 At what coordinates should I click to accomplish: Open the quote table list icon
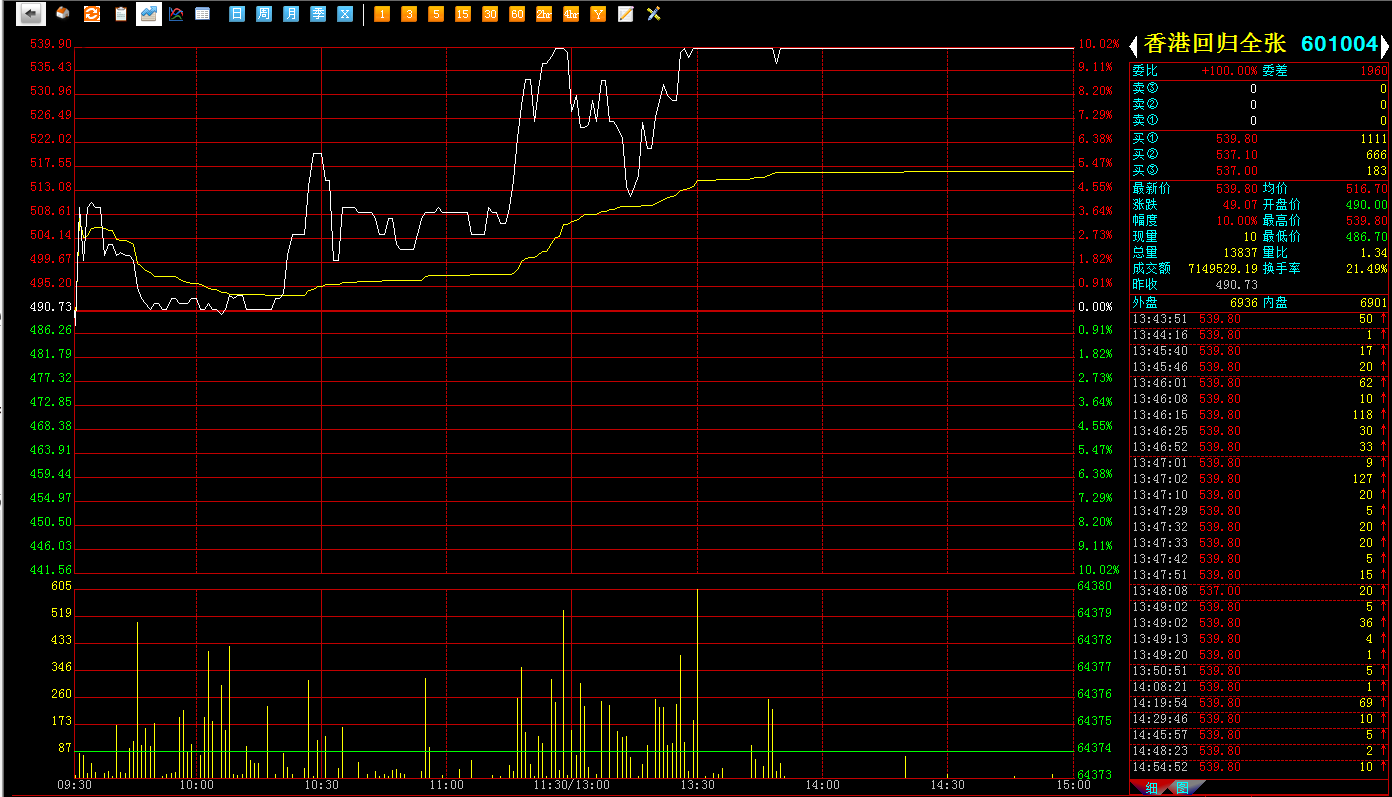[203, 14]
